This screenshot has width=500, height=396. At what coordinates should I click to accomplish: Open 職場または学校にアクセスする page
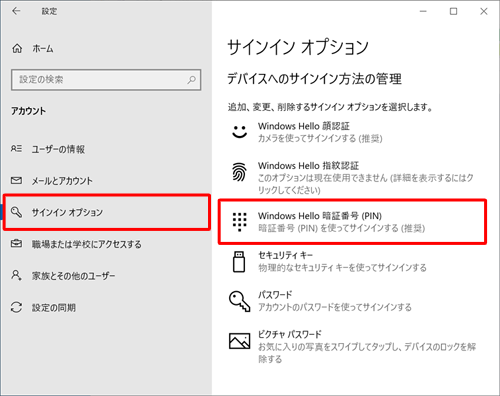point(86,244)
